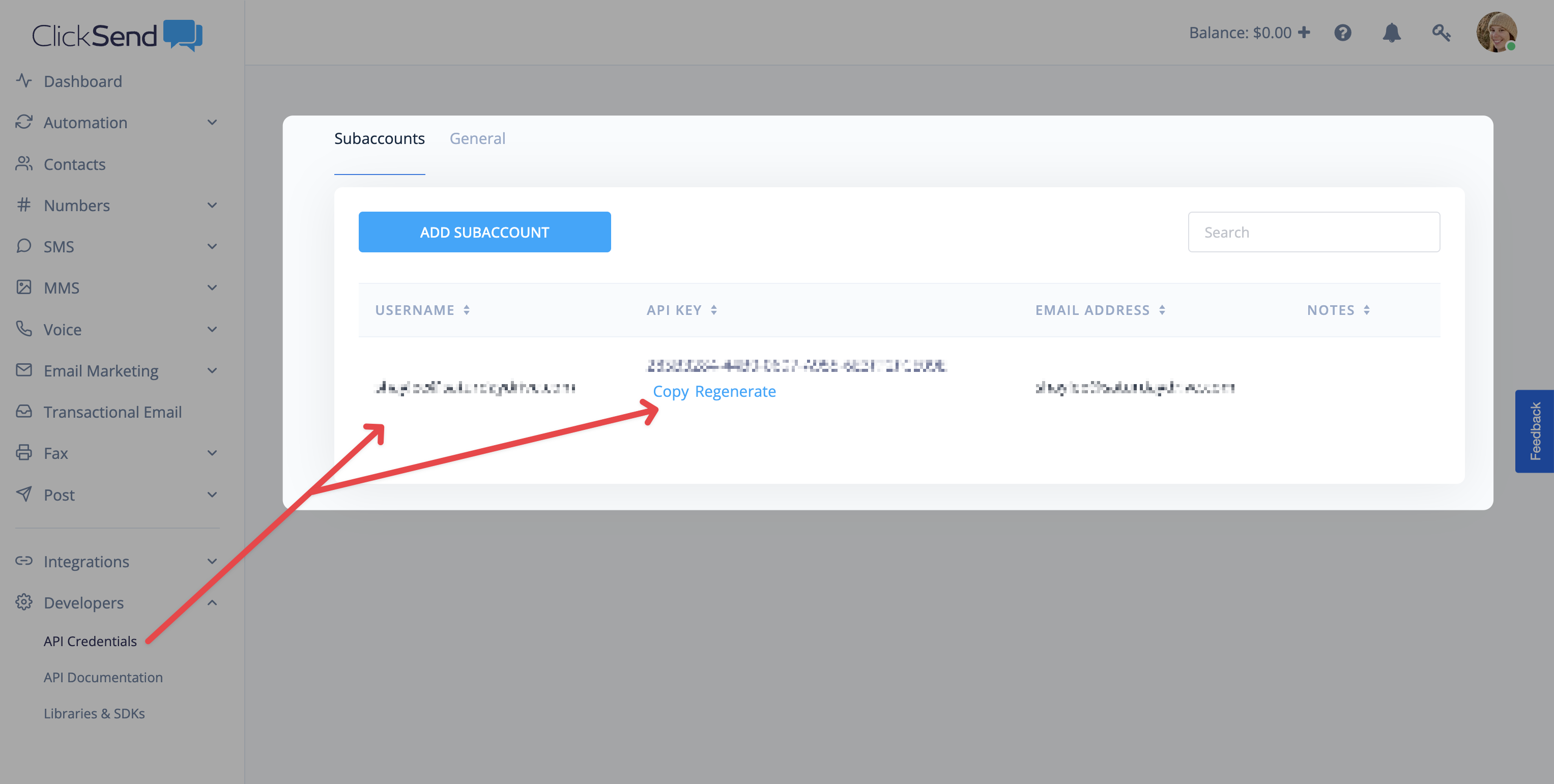Open Contacts in the sidebar
This screenshot has height=784, width=1554.
(x=74, y=164)
